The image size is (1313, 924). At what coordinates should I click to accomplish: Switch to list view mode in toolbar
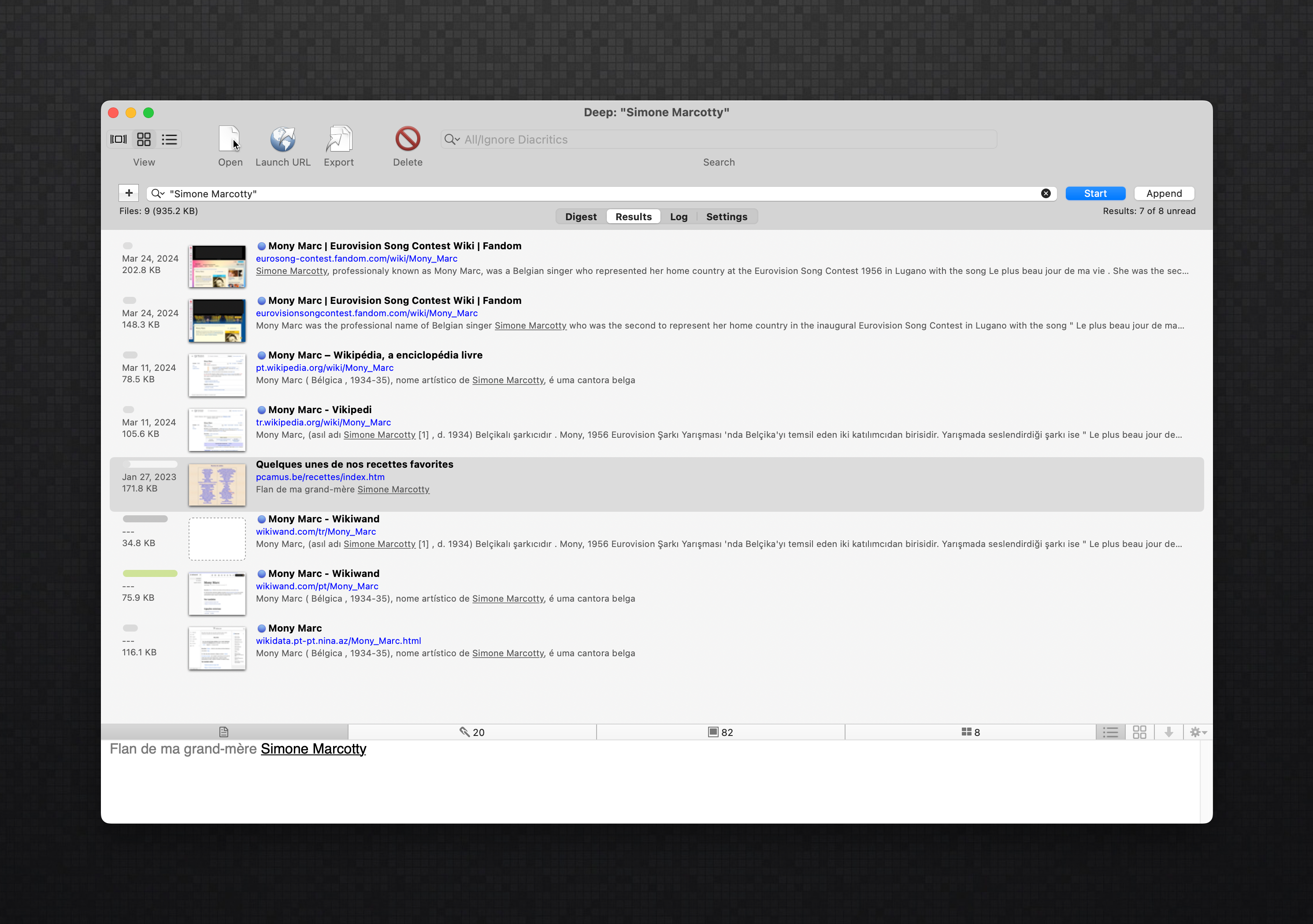tap(169, 140)
